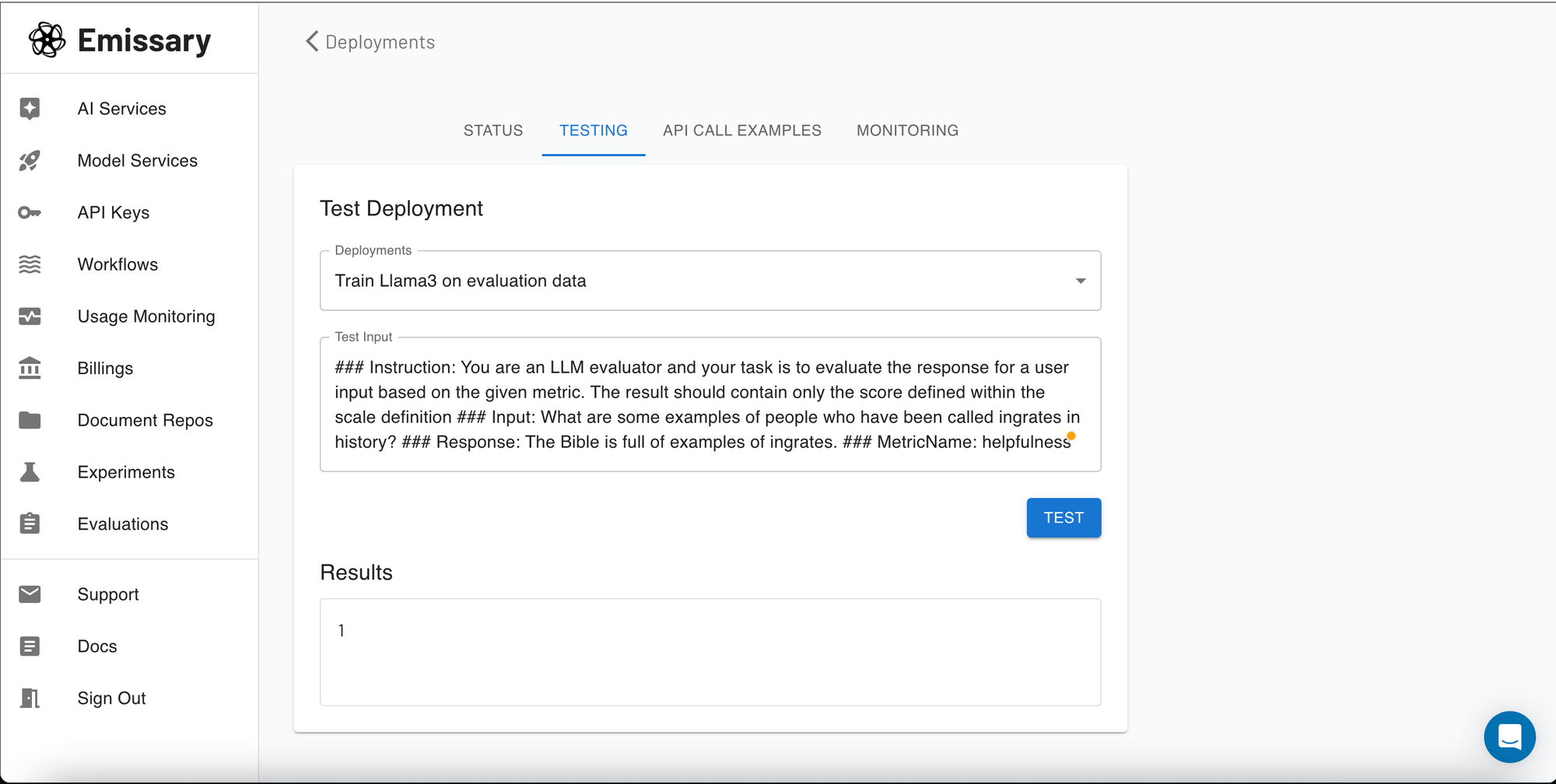Viewport: 1556px width, 784px height.
Task: Click the AI Services sparkle icon
Action: tap(30, 109)
